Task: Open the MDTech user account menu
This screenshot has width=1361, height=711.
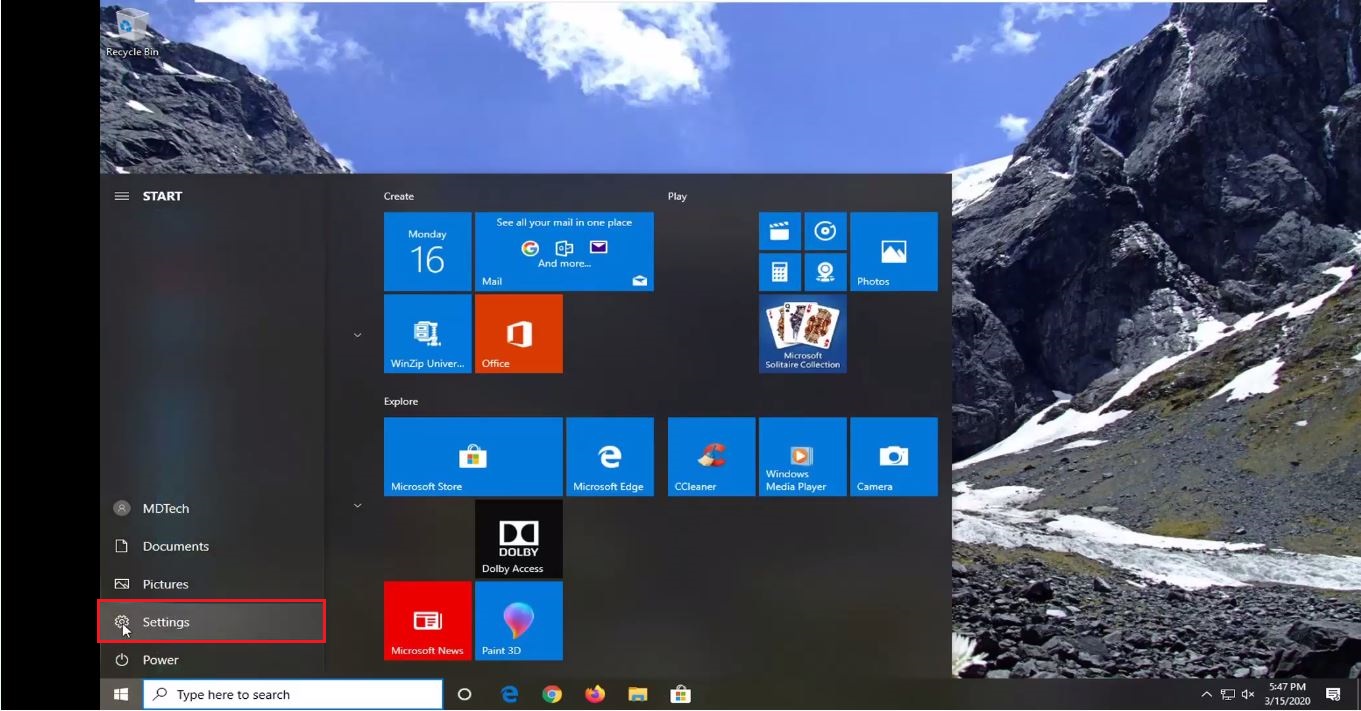Action: point(212,508)
